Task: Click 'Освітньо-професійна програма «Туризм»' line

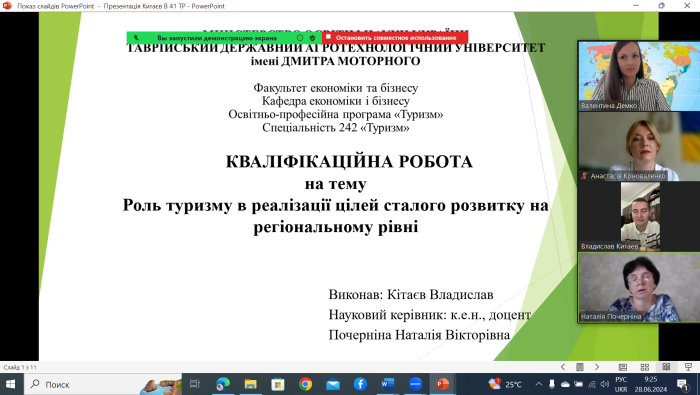Action: pos(336,114)
